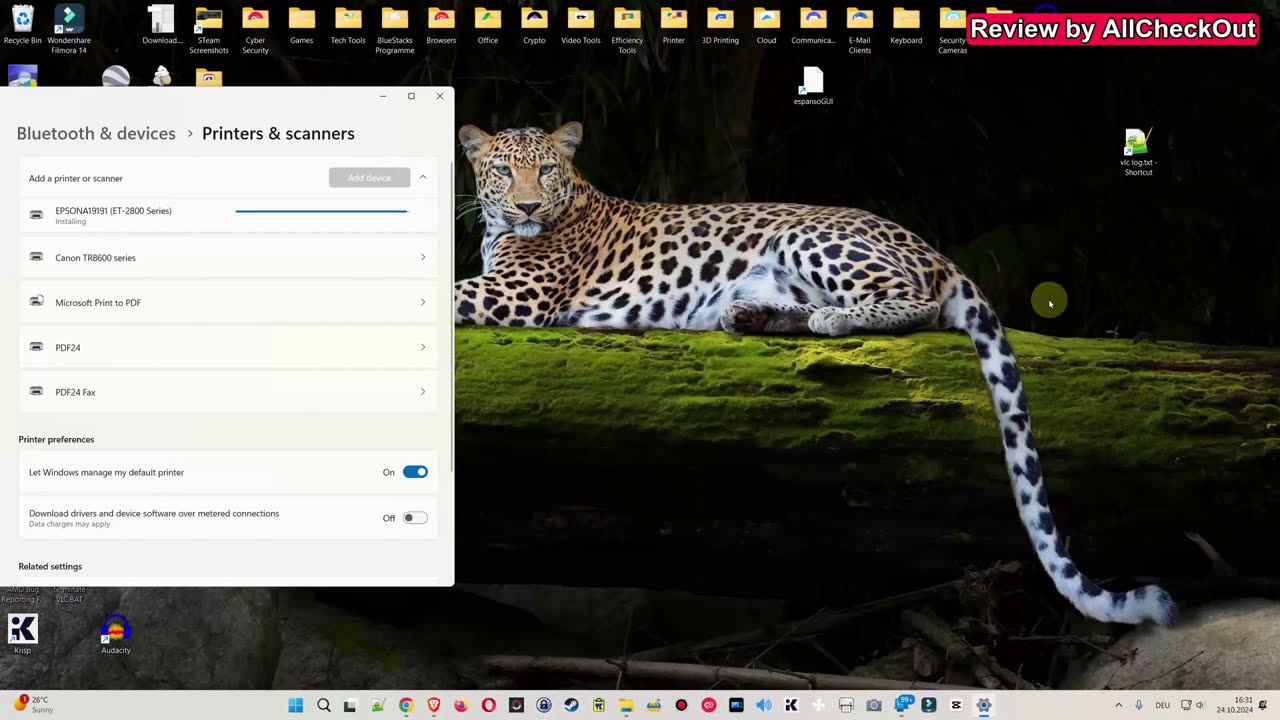Click the Add device button
The image size is (1280, 720).
click(x=369, y=178)
